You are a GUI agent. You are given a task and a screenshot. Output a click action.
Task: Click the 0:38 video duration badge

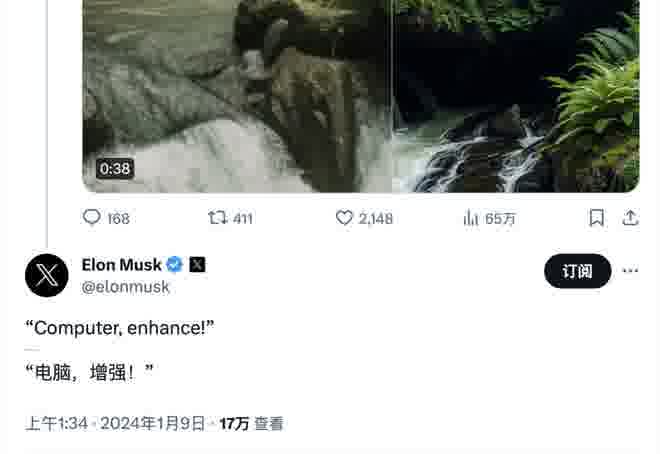click(x=115, y=169)
